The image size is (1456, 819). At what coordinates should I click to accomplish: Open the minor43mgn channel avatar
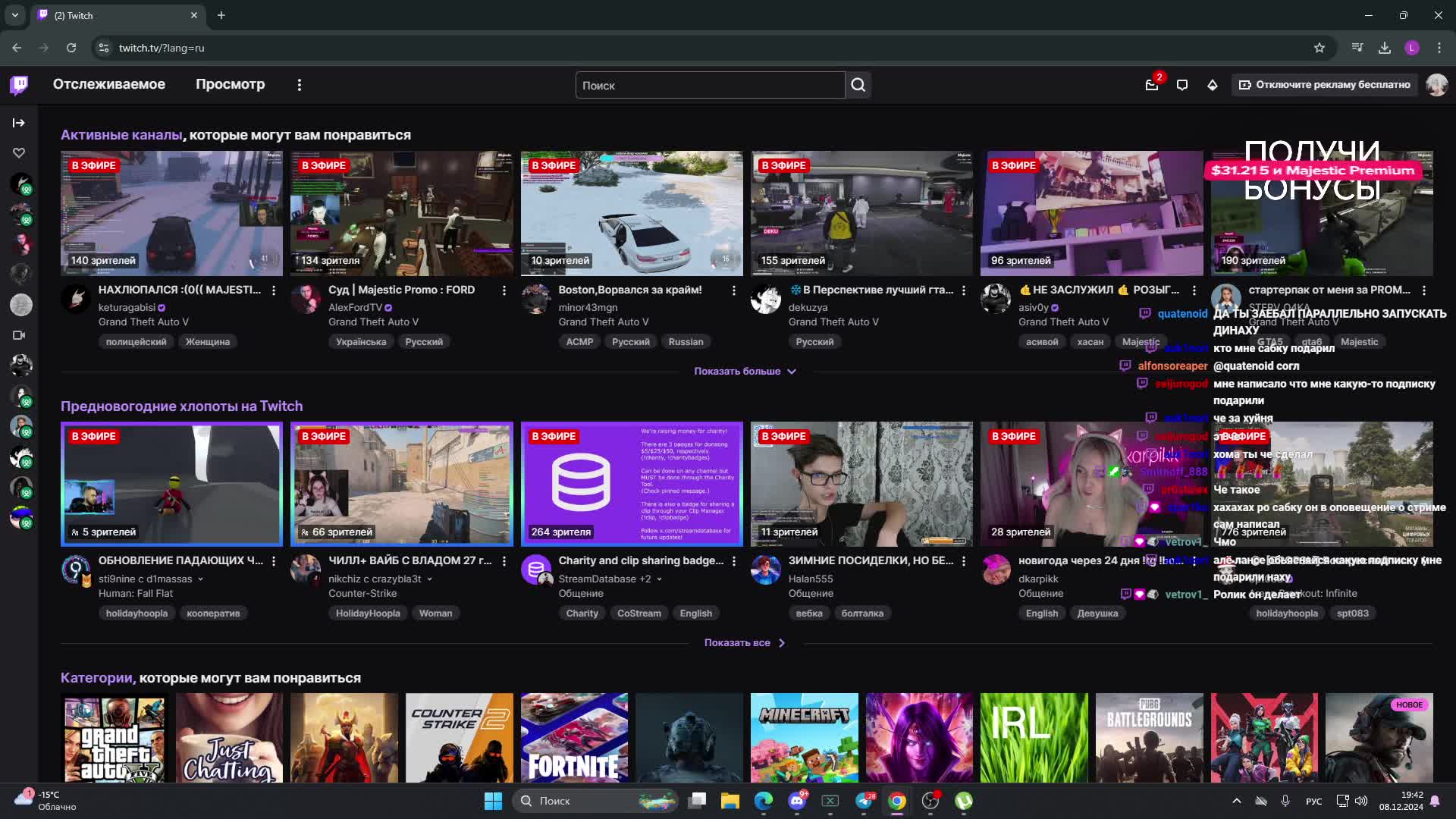click(x=536, y=299)
